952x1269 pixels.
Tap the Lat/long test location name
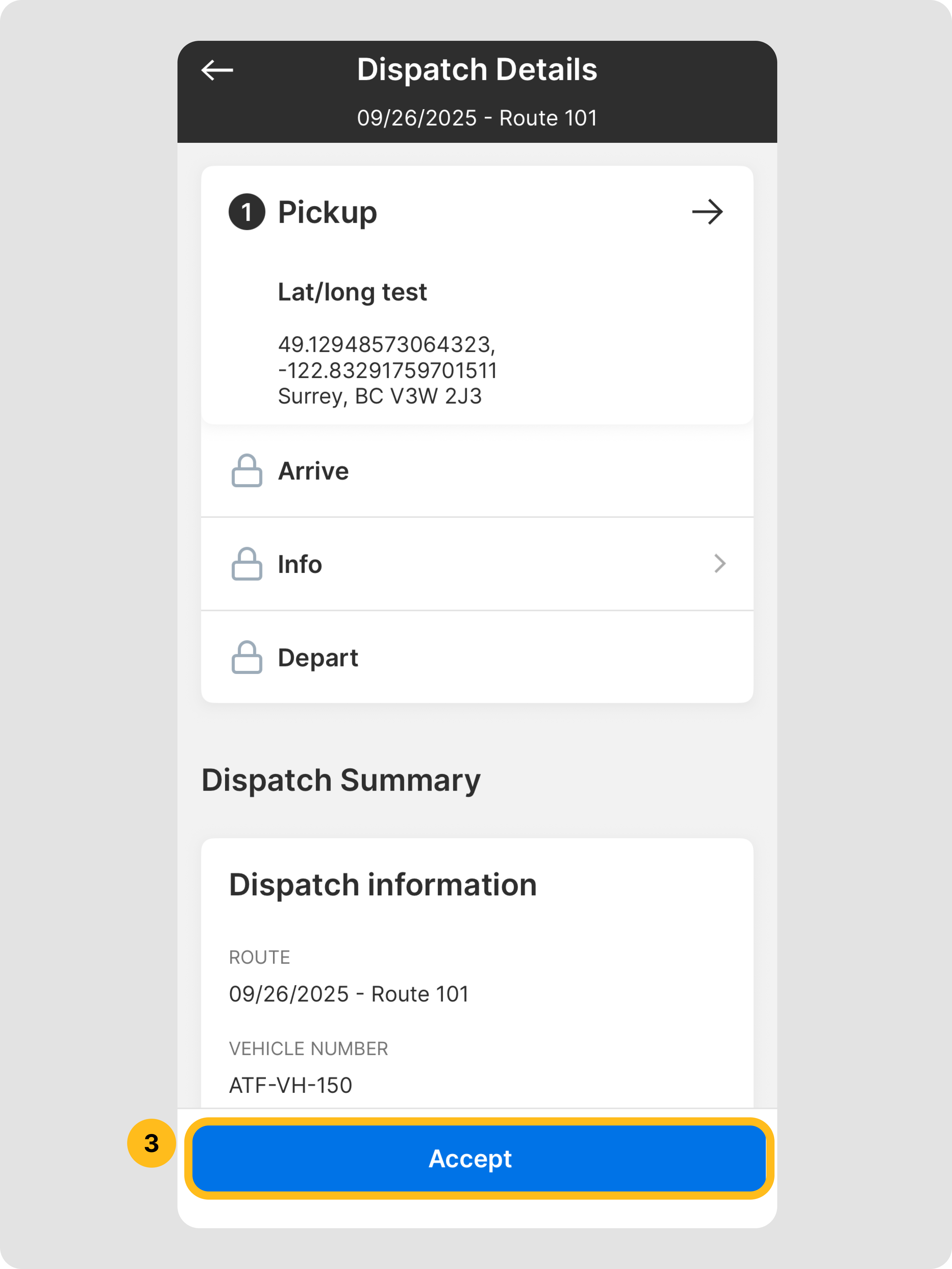(352, 292)
